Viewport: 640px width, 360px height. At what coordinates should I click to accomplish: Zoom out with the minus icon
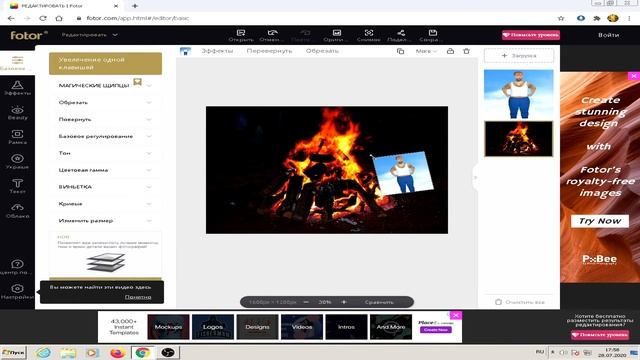(x=306, y=302)
